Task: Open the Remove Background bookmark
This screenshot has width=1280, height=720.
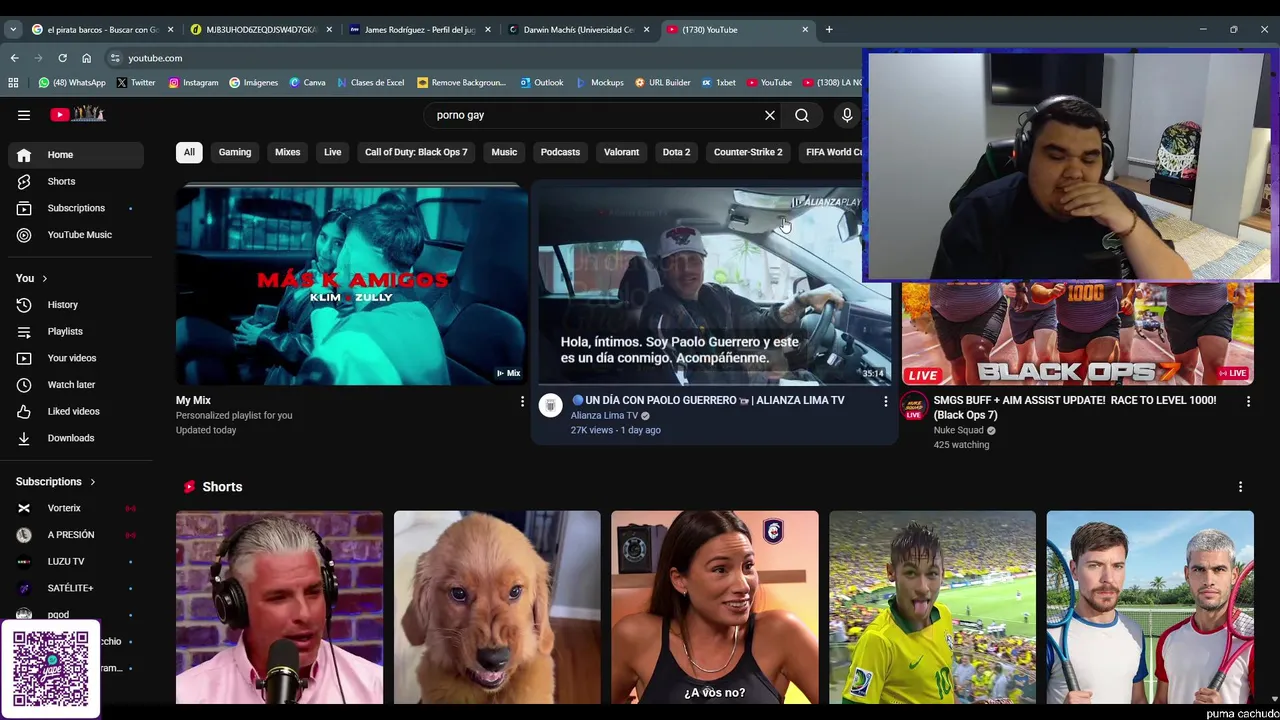Action: click(x=462, y=83)
